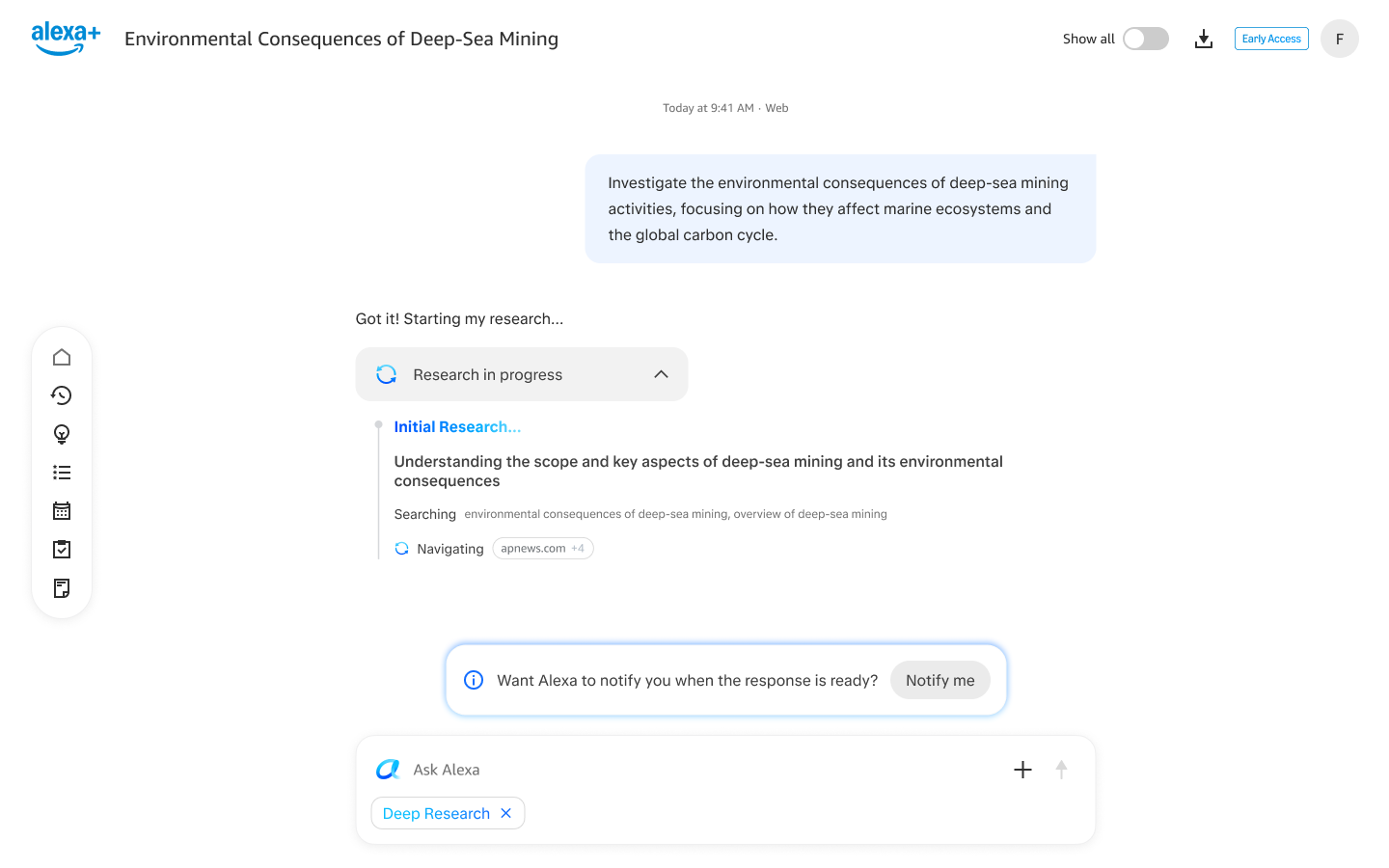
Task: Open the lightbulb ideas icon in sidebar
Action: point(62,434)
